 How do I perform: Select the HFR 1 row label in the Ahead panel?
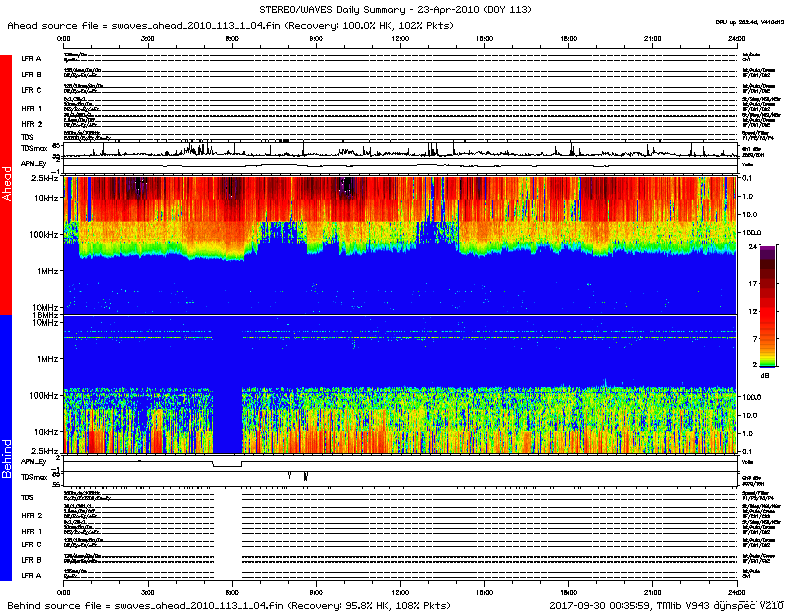click(x=32, y=108)
